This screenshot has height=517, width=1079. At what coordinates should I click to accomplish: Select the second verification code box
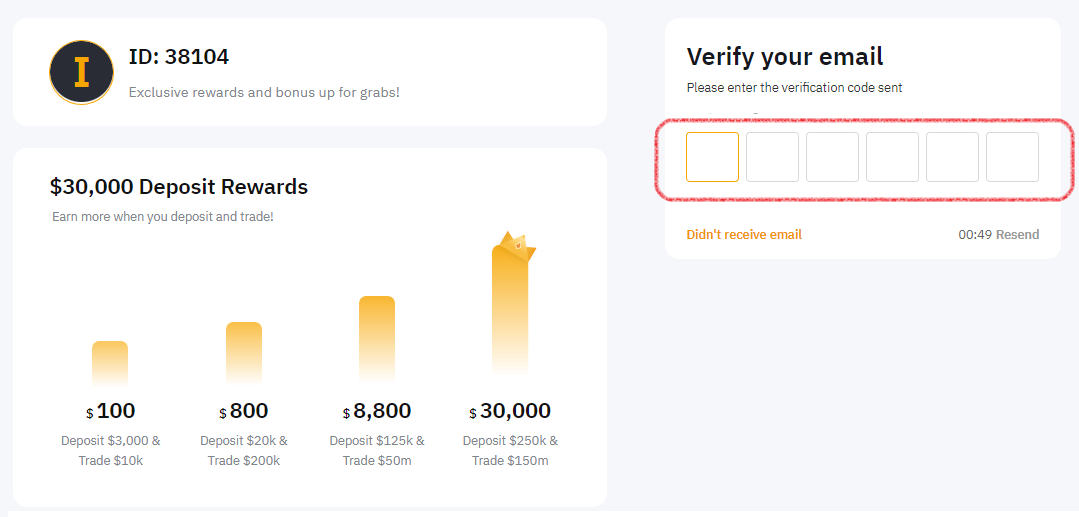pyautogui.click(x=772, y=157)
